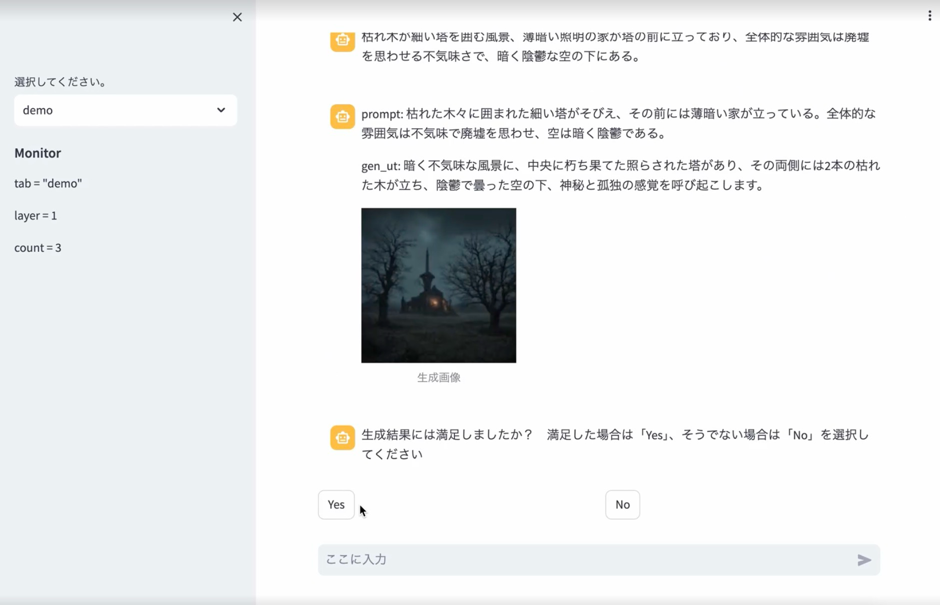
Task: Click the Monitor heading in the sidebar
Action: pyautogui.click(x=38, y=153)
